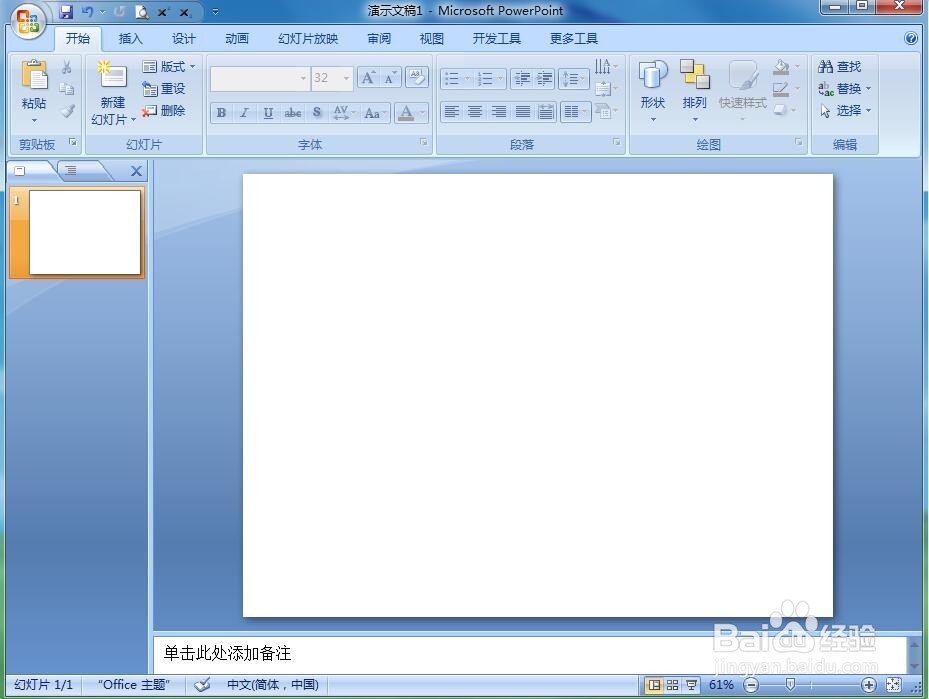Select slide 1 thumbnail
The height and width of the screenshot is (699, 929).
point(85,232)
